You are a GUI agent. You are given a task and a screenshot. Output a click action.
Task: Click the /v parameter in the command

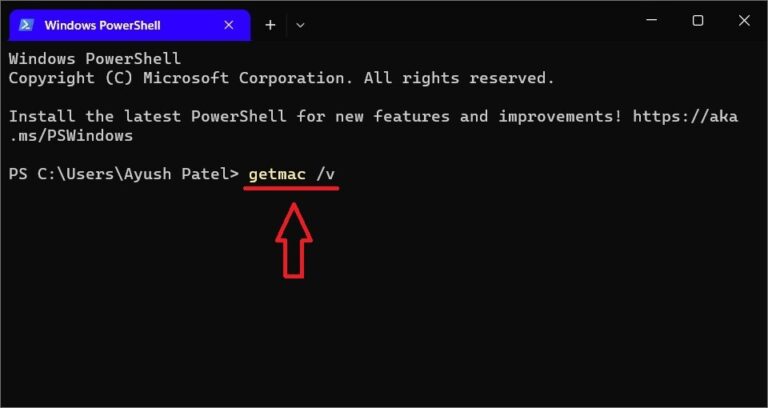tap(326, 174)
